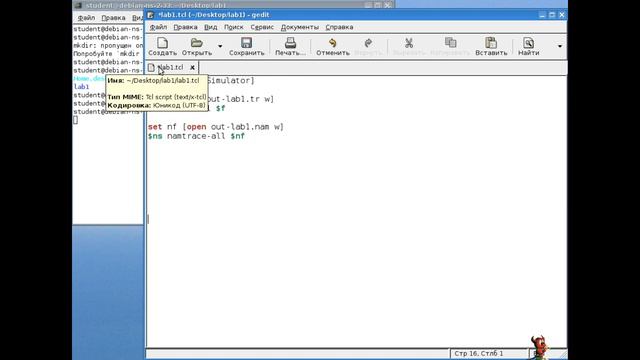
Task: Click the line '$ns namtrace-all $nf'
Action: coord(196,136)
